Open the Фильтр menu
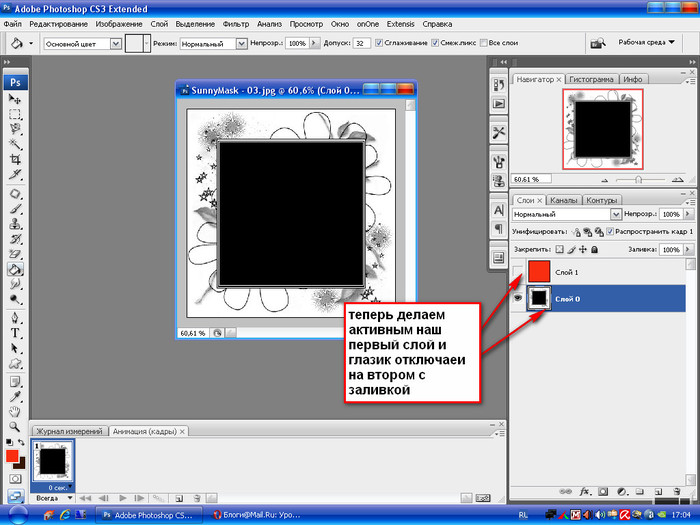Viewport: 700px width, 525px height. [236, 24]
